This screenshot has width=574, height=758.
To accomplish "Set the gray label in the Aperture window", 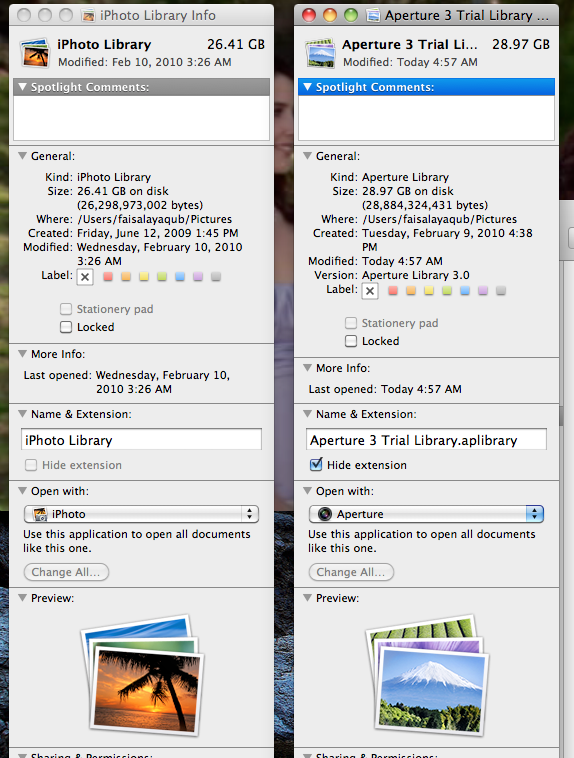I will [x=500, y=291].
